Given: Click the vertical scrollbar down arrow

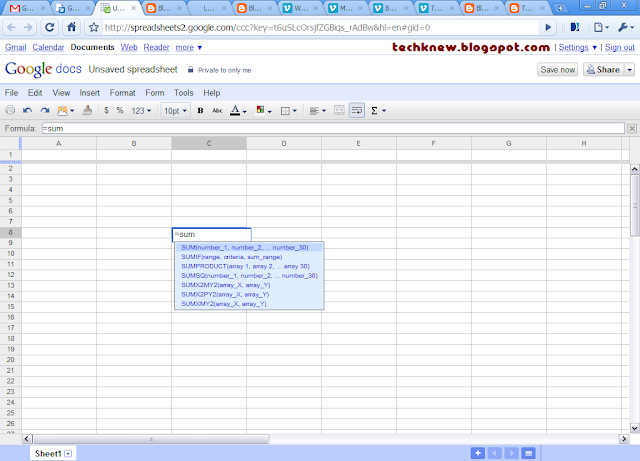Looking at the screenshot, I should (x=635, y=428).
